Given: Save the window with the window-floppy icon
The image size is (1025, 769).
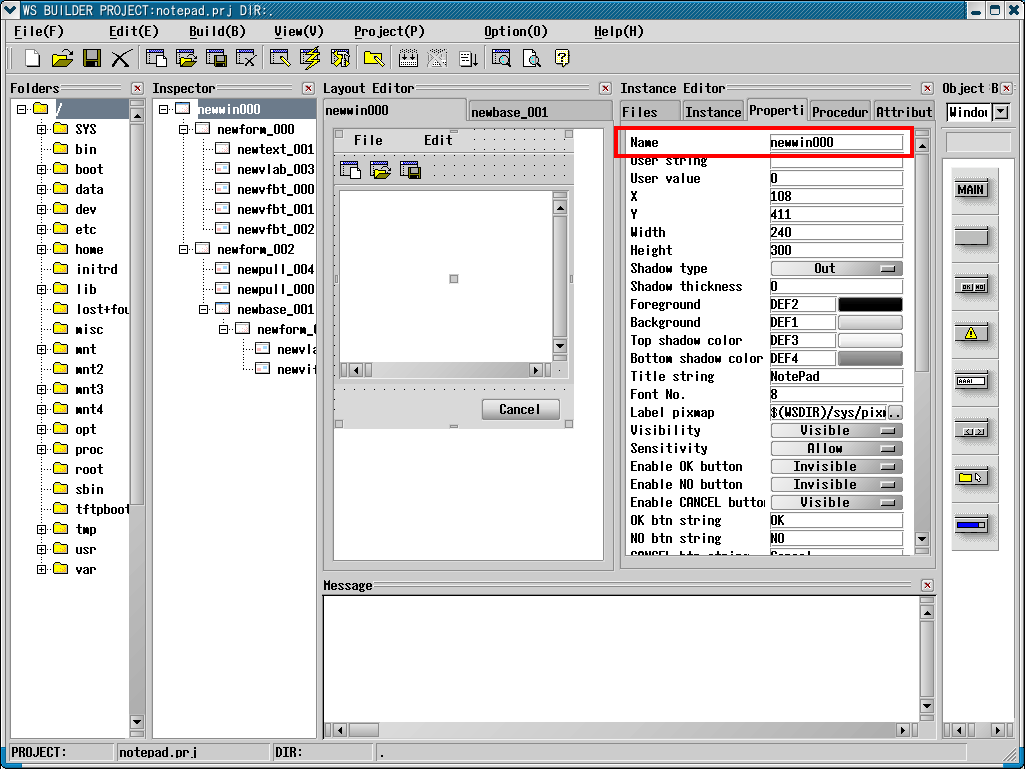Looking at the screenshot, I should pyautogui.click(x=216, y=58).
